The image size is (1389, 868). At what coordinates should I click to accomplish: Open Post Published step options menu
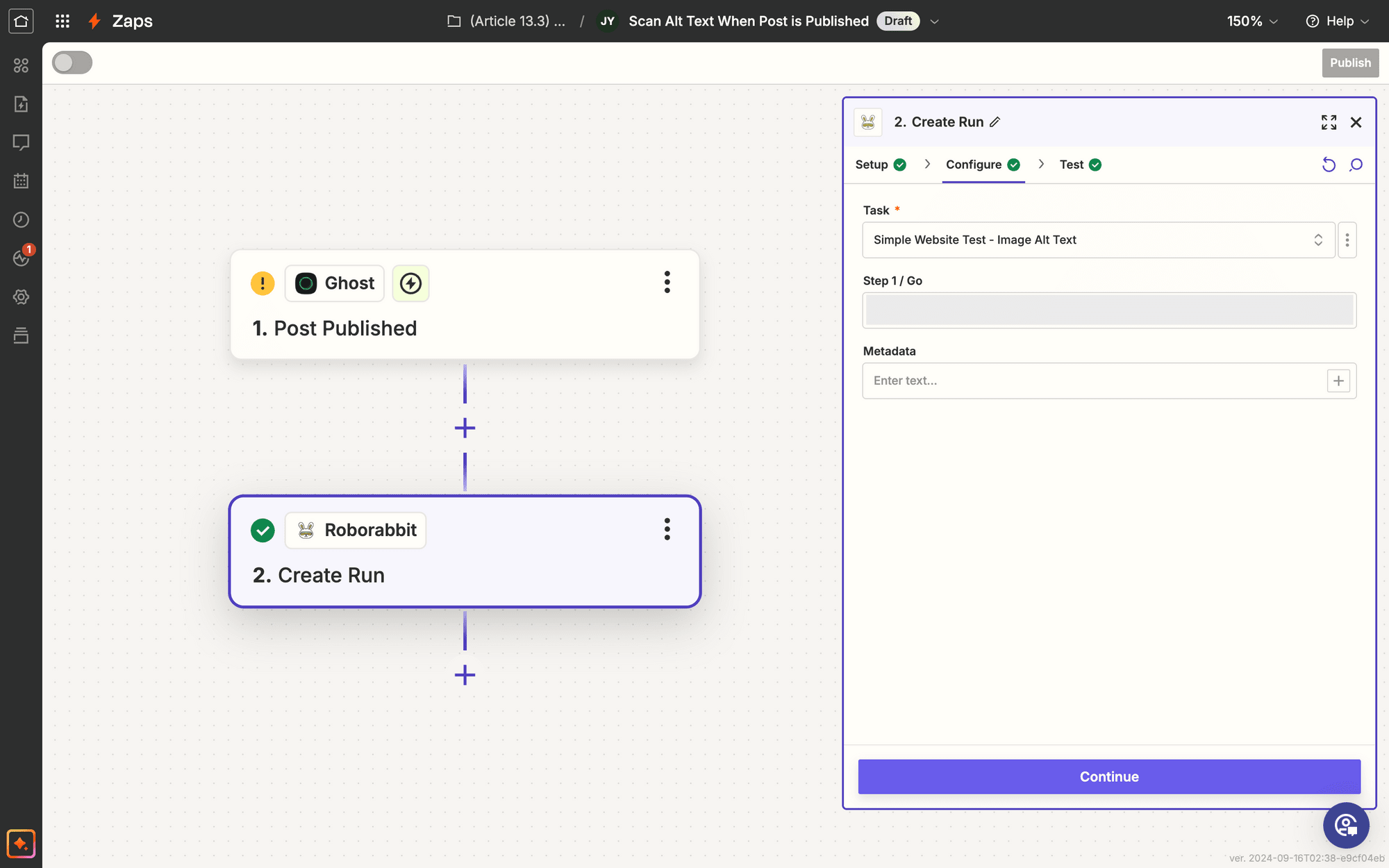click(x=667, y=282)
